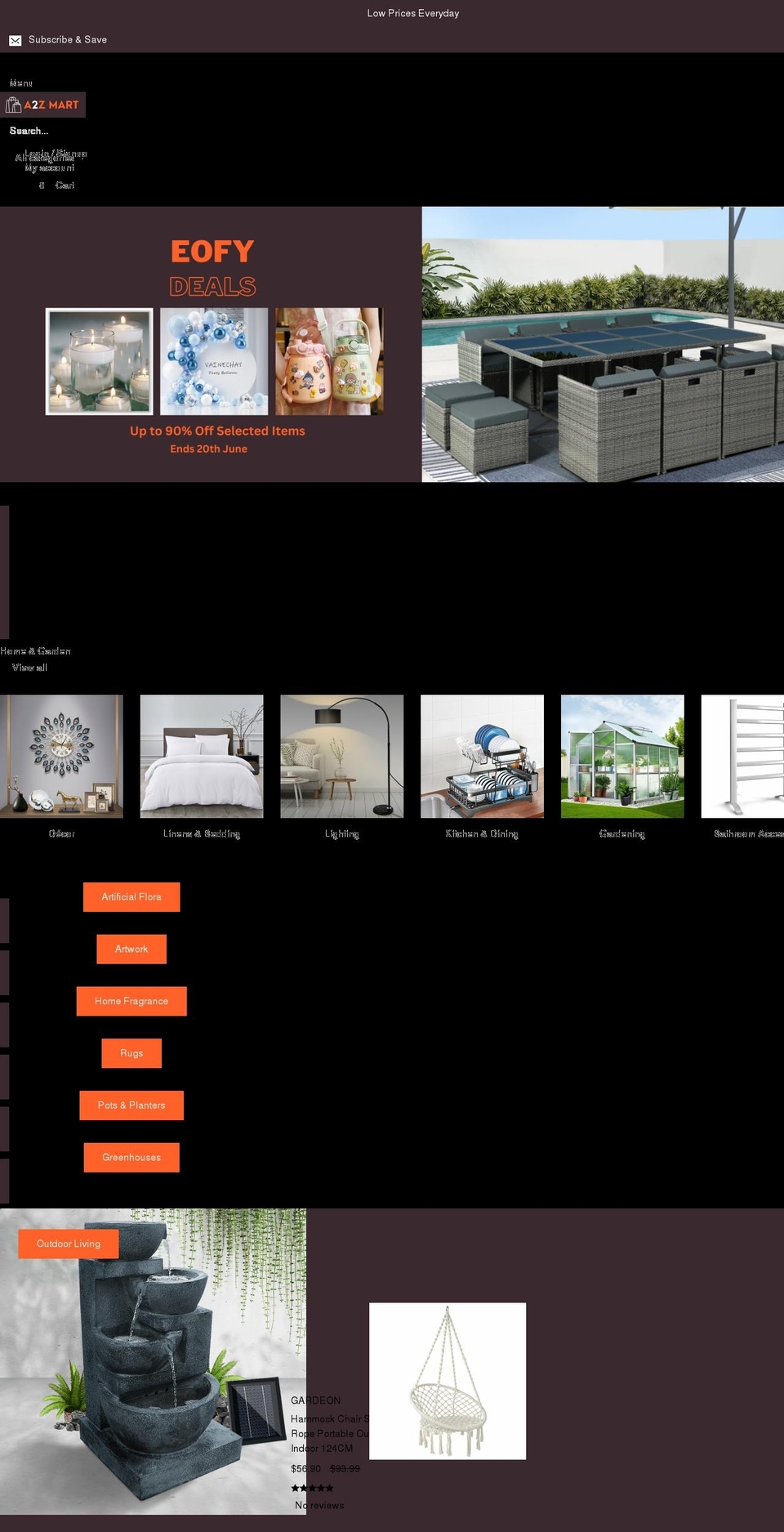Viewport: 784px width, 1532px height.
Task: Select the Artificial Flora button
Action: point(131,897)
